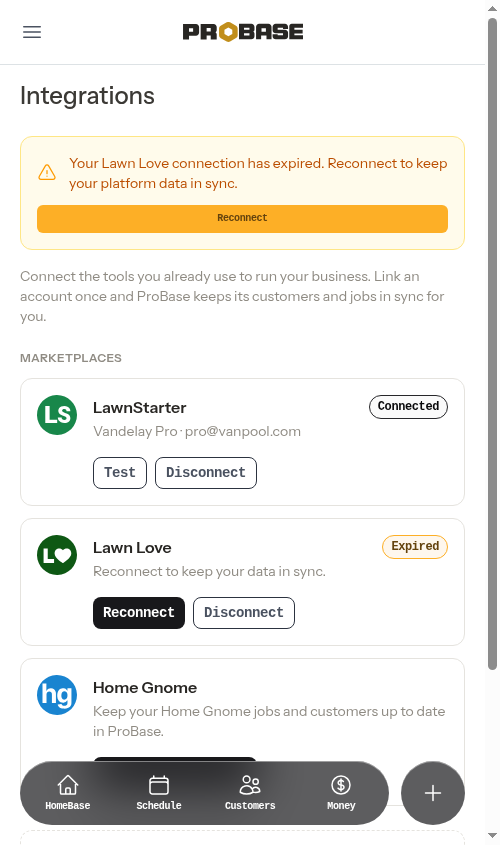The height and width of the screenshot is (845, 500).
Task: Click the warning triangle icon in banner
Action: click(x=47, y=172)
